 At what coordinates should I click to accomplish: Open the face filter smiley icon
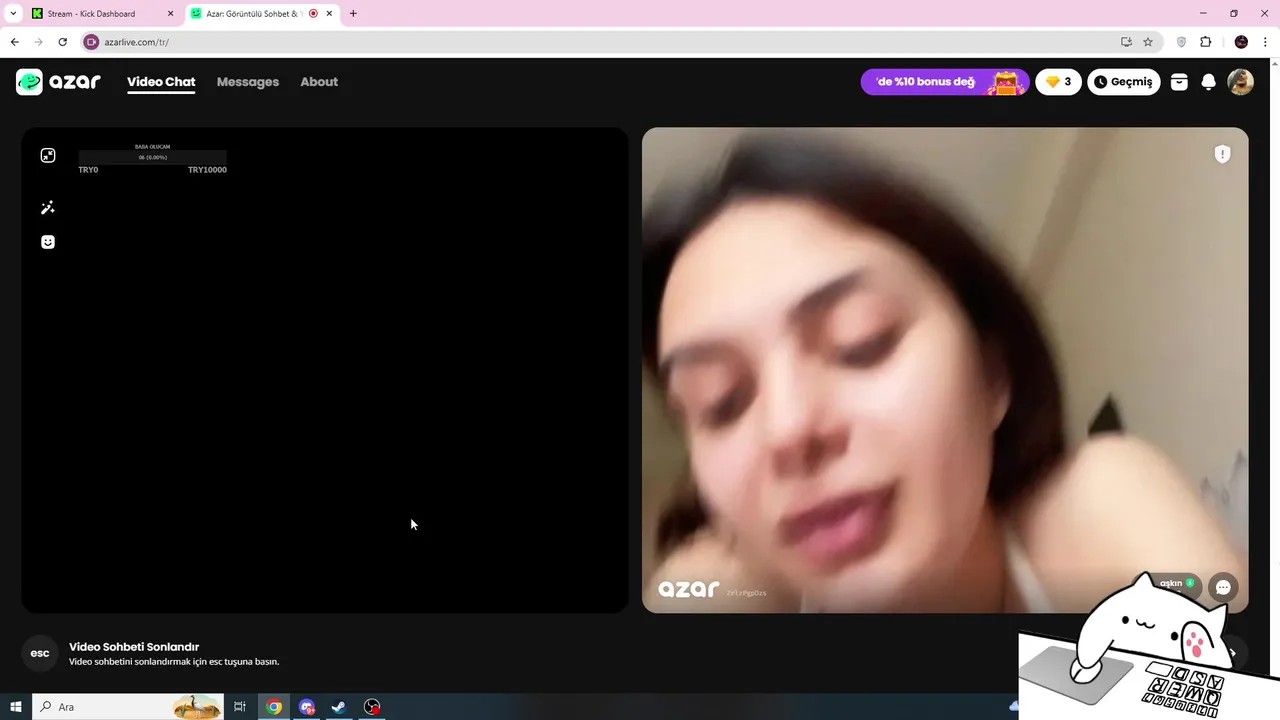pyautogui.click(x=48, y=242)
